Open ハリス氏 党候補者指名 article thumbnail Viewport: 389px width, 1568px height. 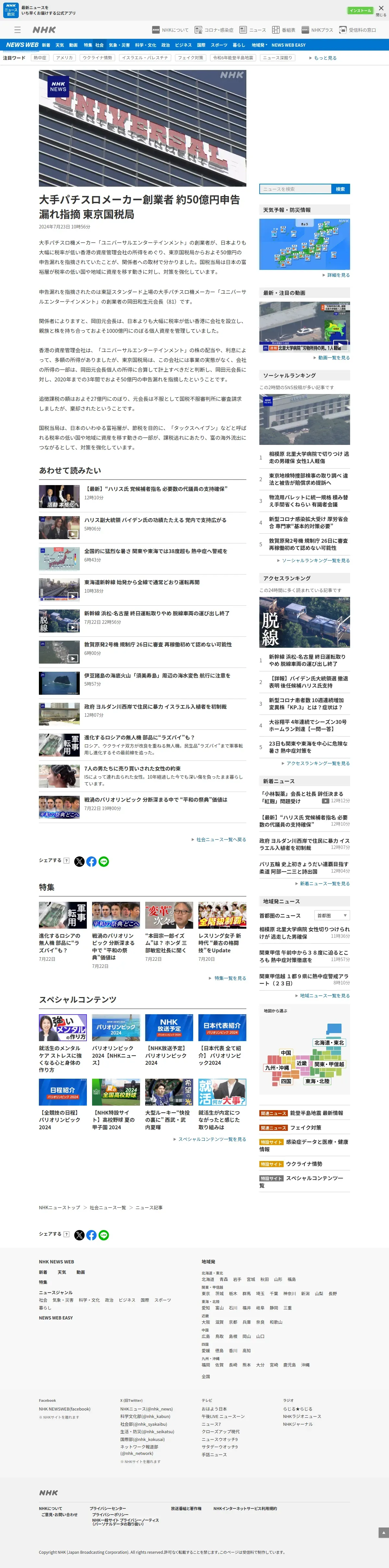pyautogui.click(x=59, y=497)
